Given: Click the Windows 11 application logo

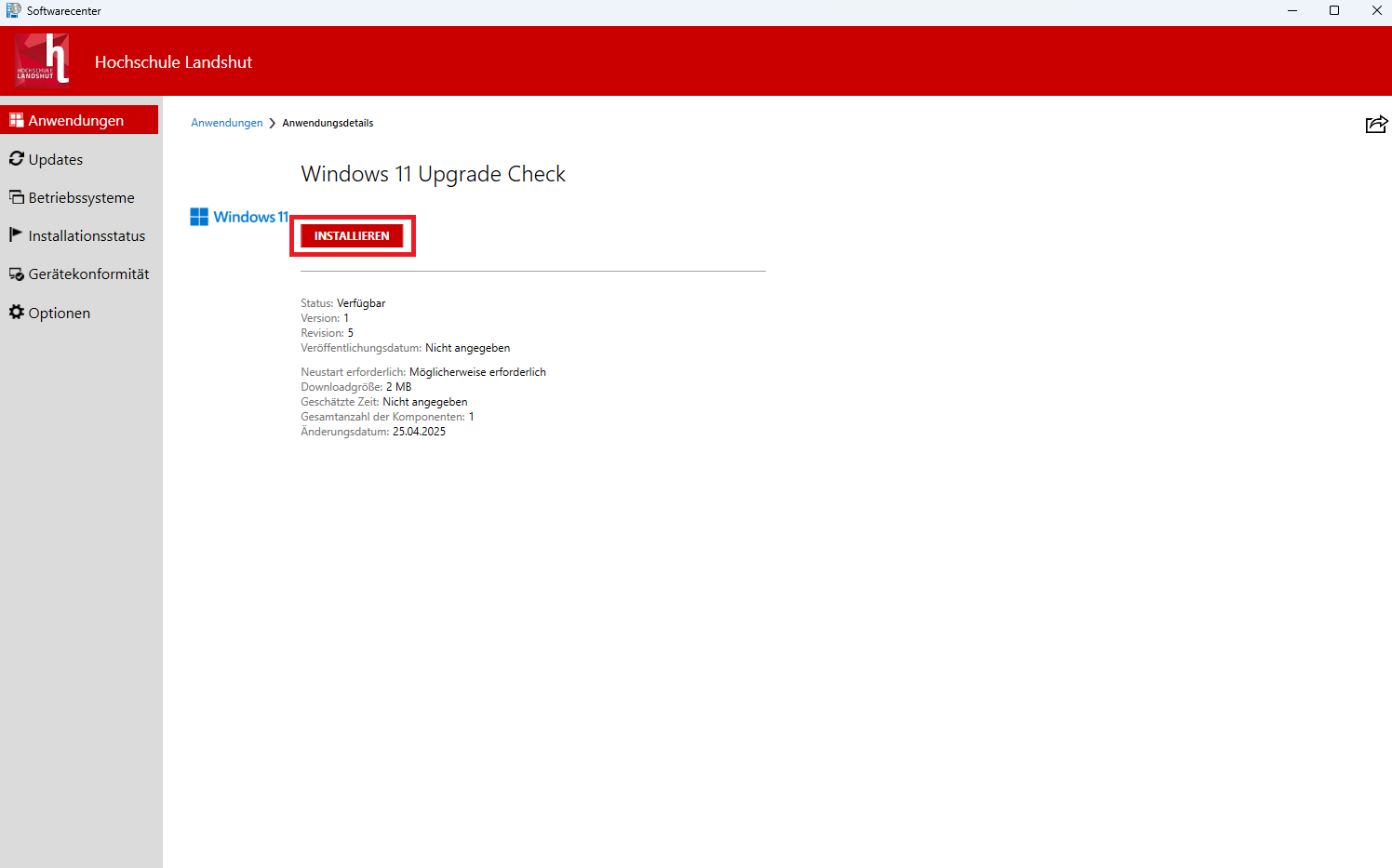Looking at the screenshot, I should coord(238,216).
